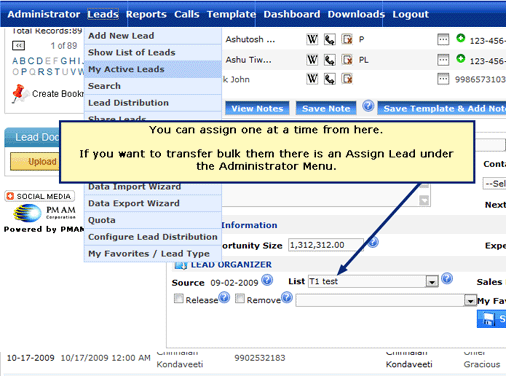Open the Downloads menu
506x376 pixels.
[356, 14]
